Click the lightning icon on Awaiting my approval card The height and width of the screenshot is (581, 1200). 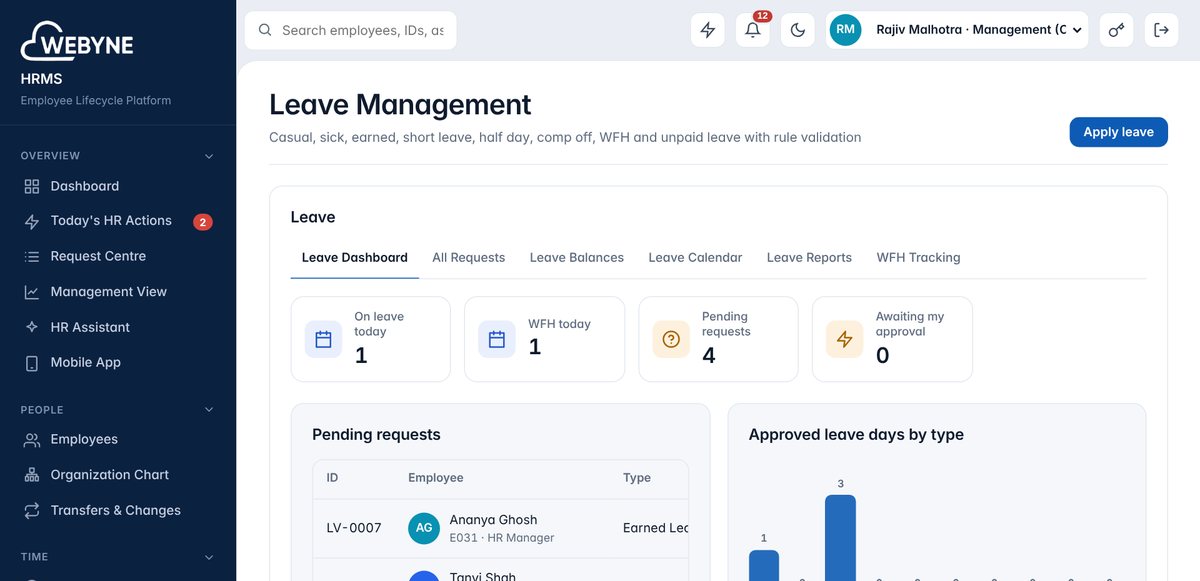[845, 339]
